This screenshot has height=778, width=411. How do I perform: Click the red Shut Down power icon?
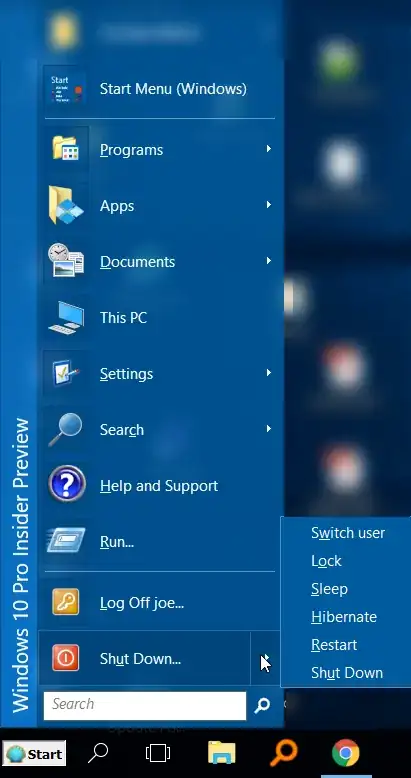coord(66,658)
